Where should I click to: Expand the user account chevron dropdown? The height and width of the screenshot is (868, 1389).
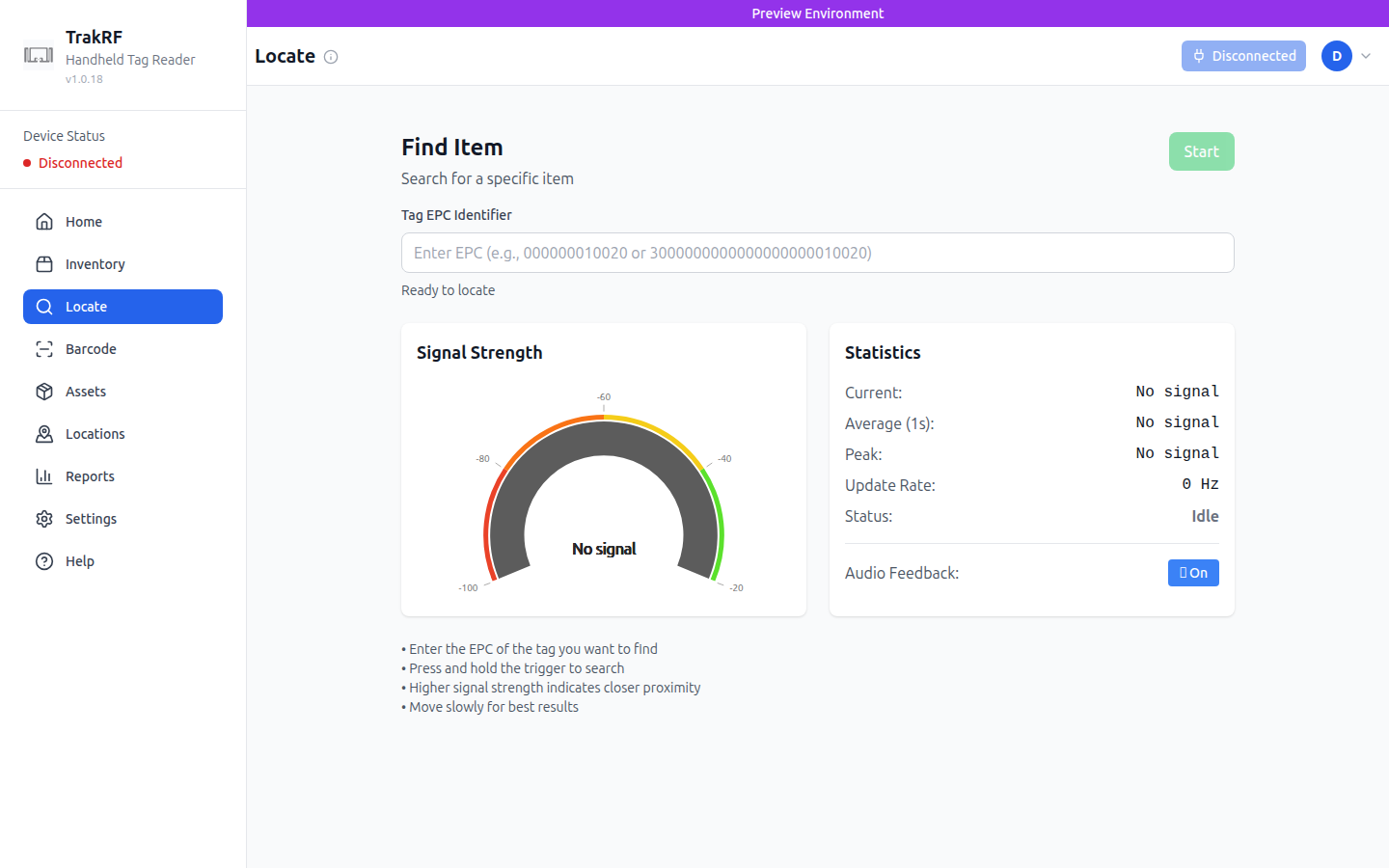pyautogui.click(x=1366, y=56)
